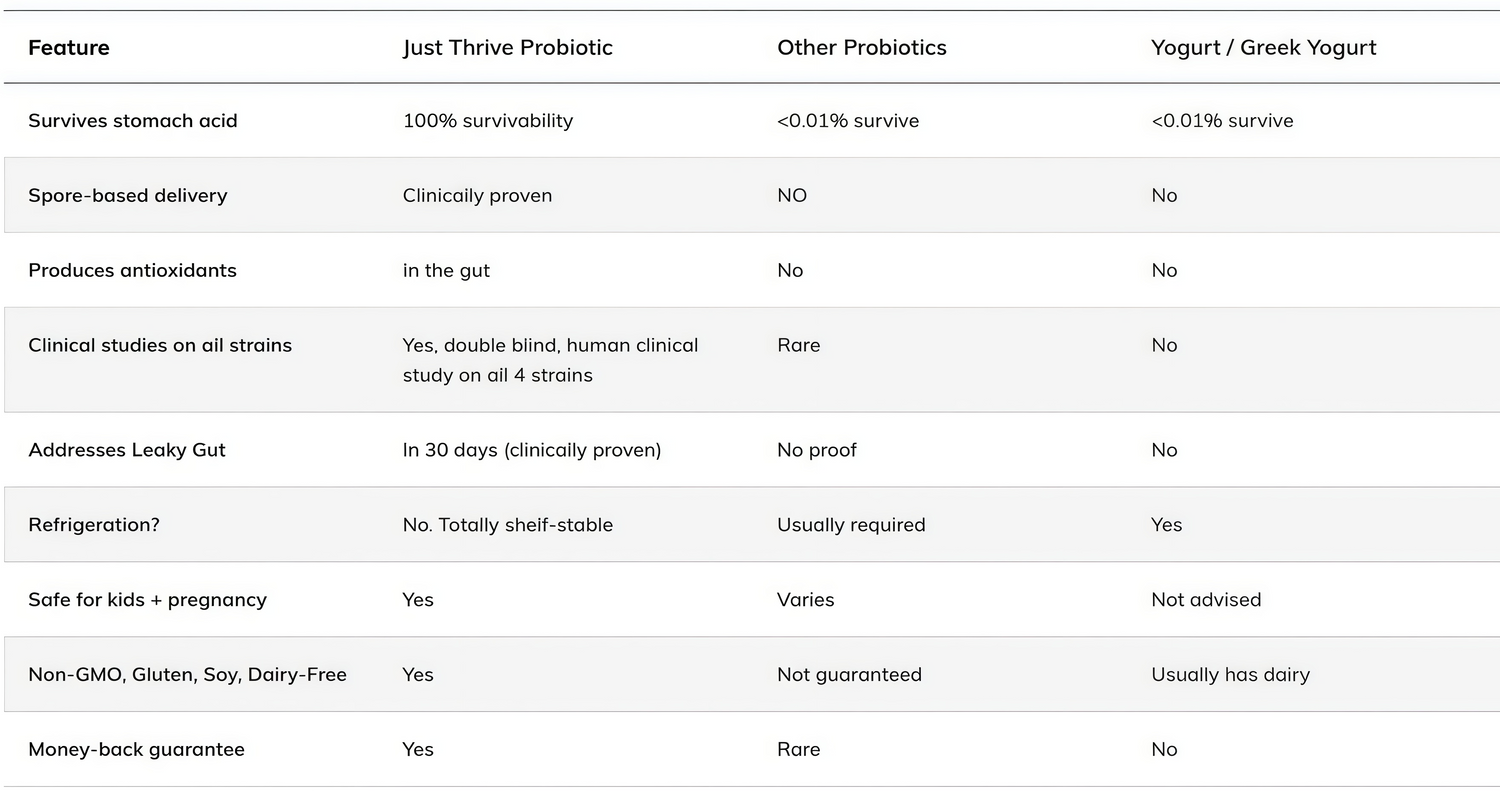Select the double blind human clinical study text
Image resolution: width=1500 pixels, height=792 pixels.
[x=551, y=360]
